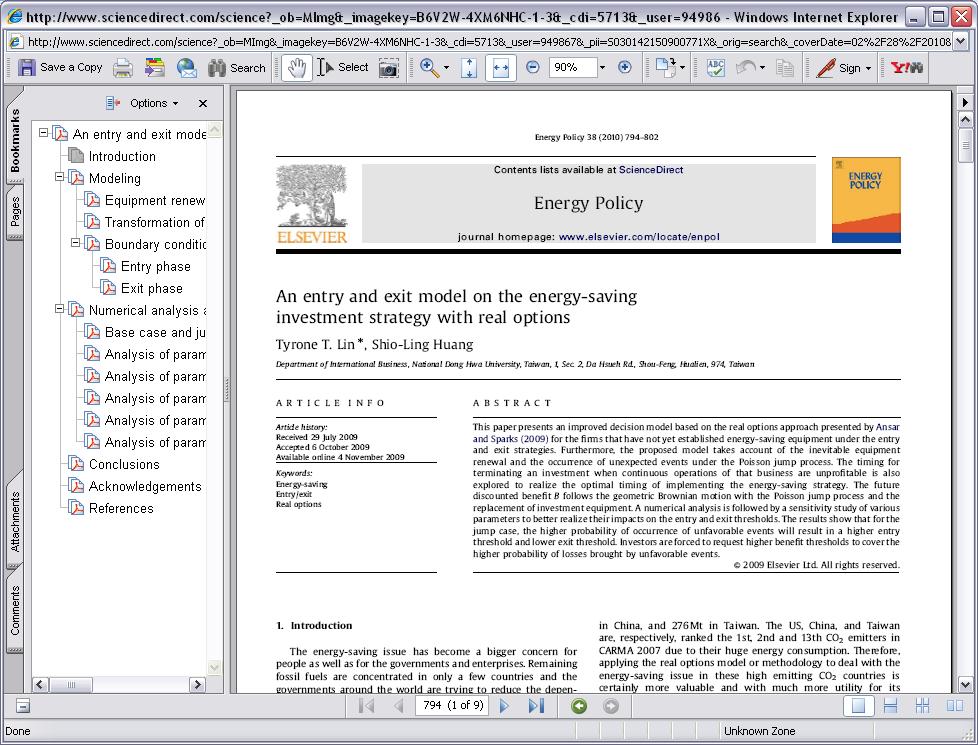Jump to the References bookmark

tap(121, 508)
